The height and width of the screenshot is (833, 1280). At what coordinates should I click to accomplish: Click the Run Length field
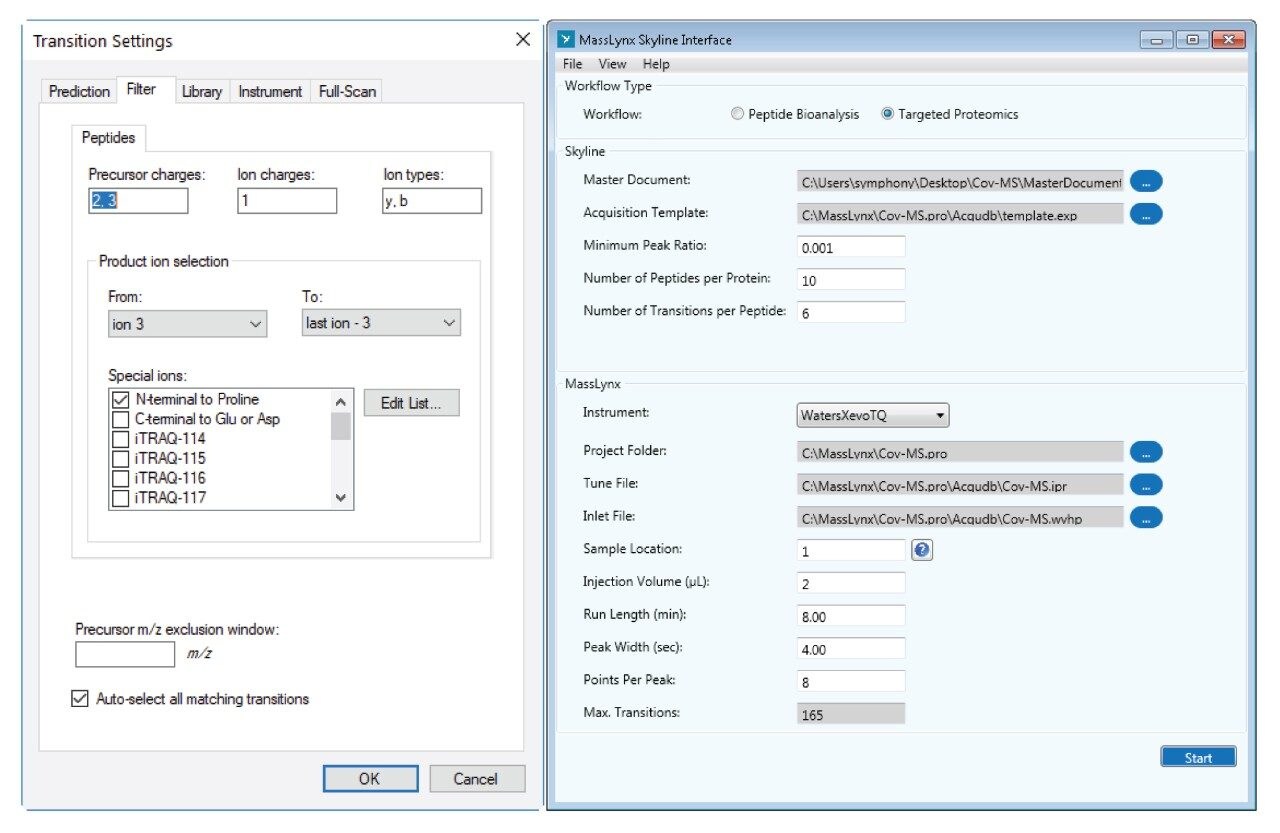[x=851, y=616]
